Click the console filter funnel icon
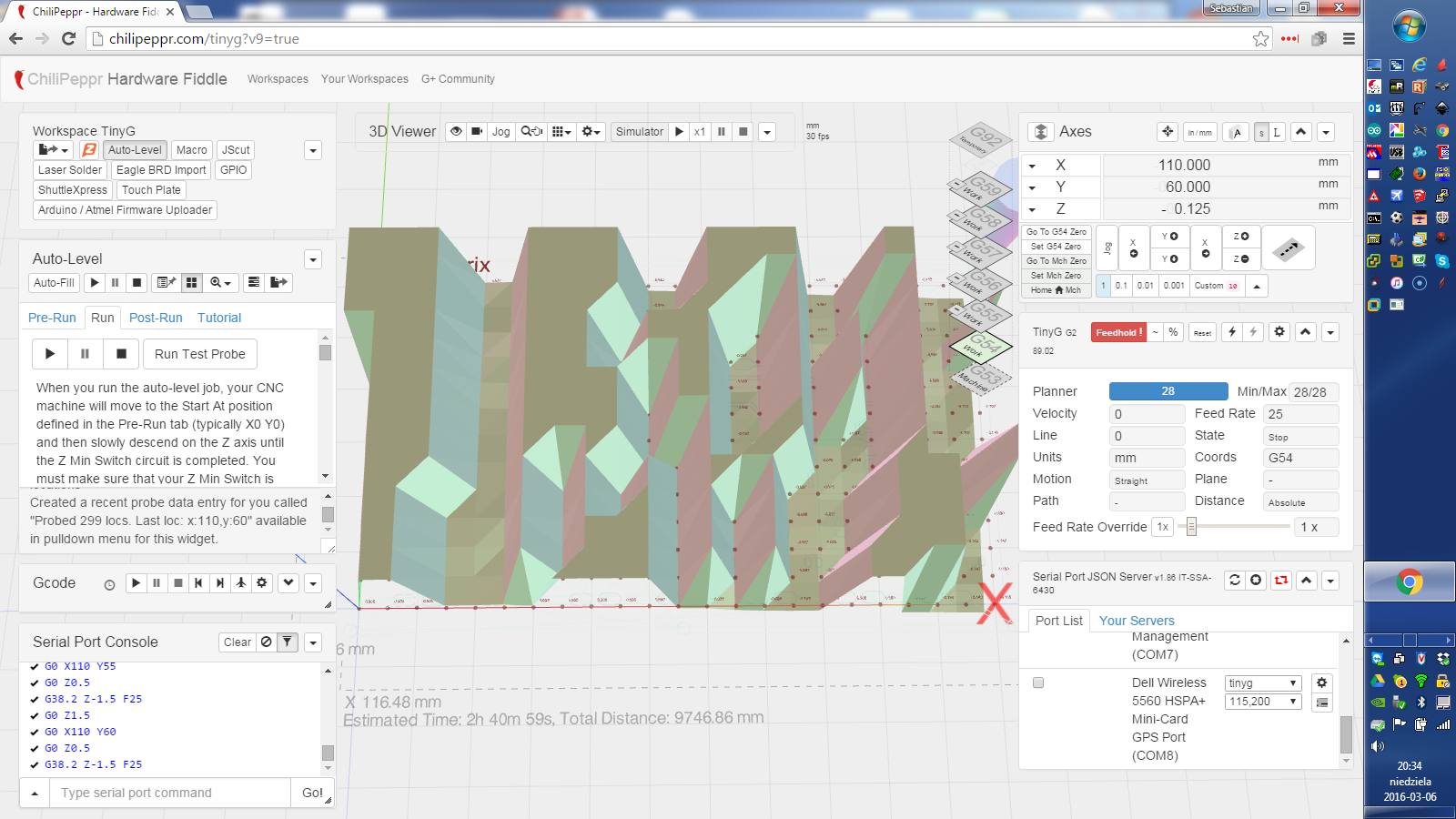This screenshot has width=1456, height=819. [287, 642]
